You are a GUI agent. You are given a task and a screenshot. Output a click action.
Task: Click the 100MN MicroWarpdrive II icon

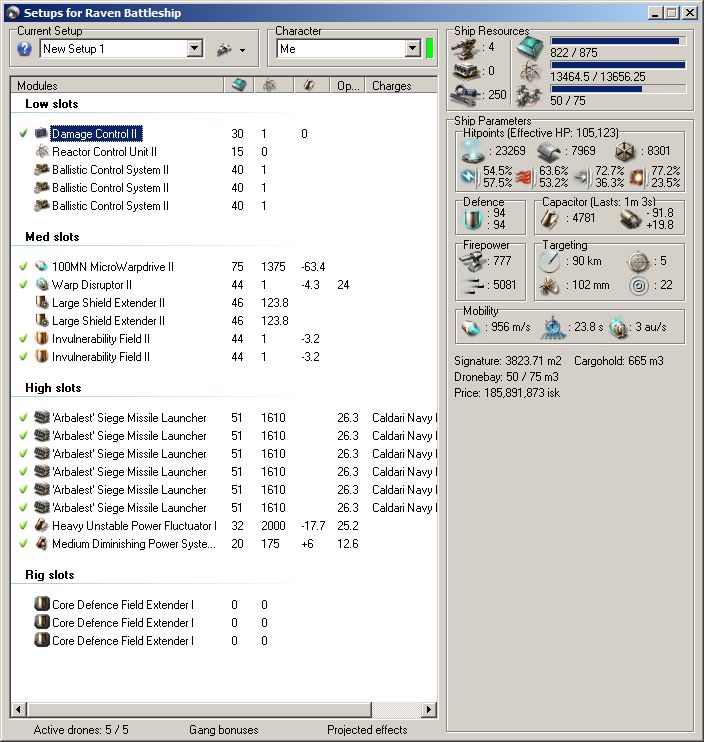tap(42, 266)
